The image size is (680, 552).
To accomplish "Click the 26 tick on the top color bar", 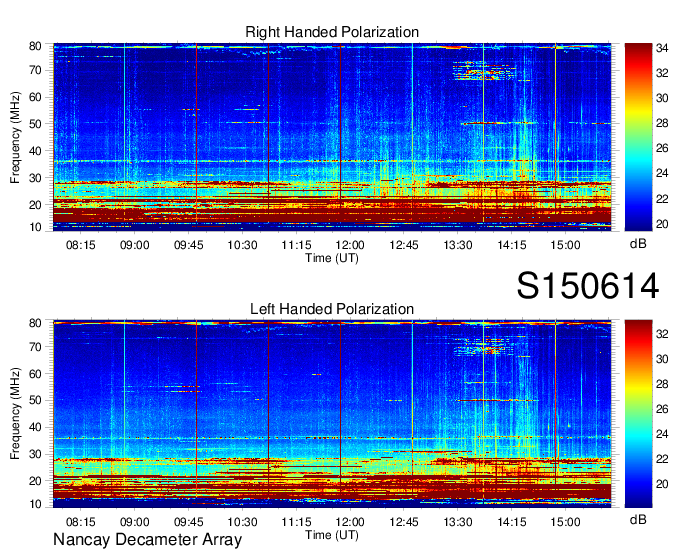I will (662, 148).
